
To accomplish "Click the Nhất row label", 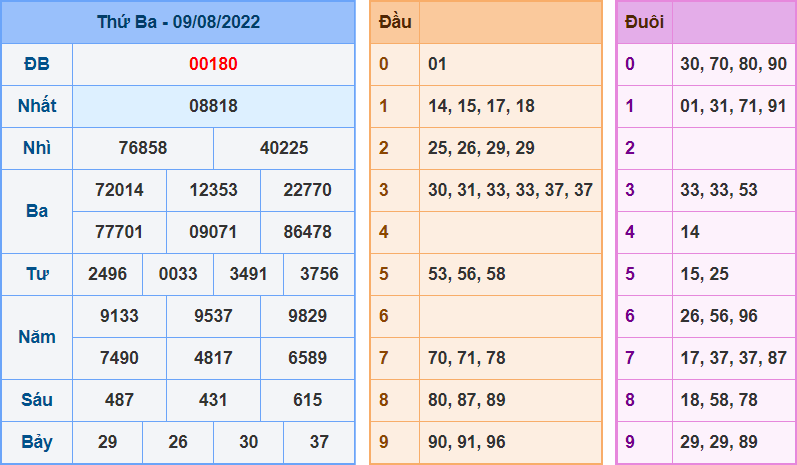I will coord(37,106).
